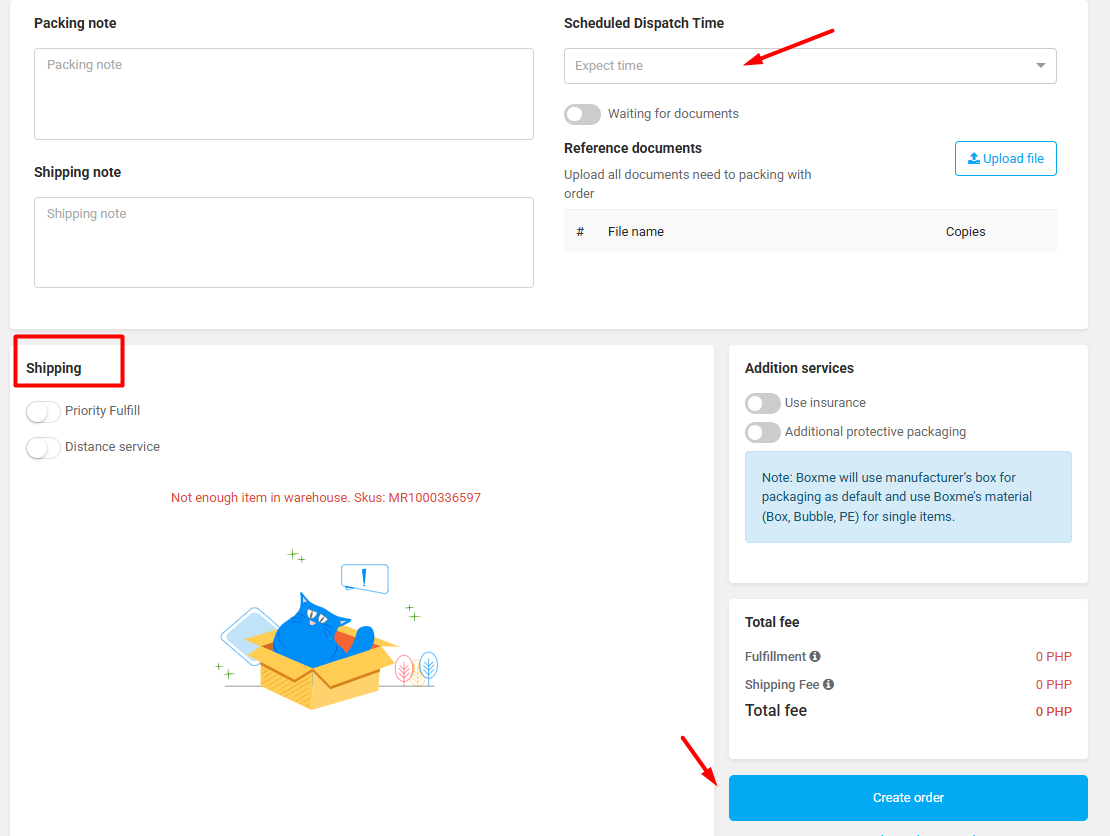1110x836 pixels.
Task: Click the Upload file button
Action: 1005,159
